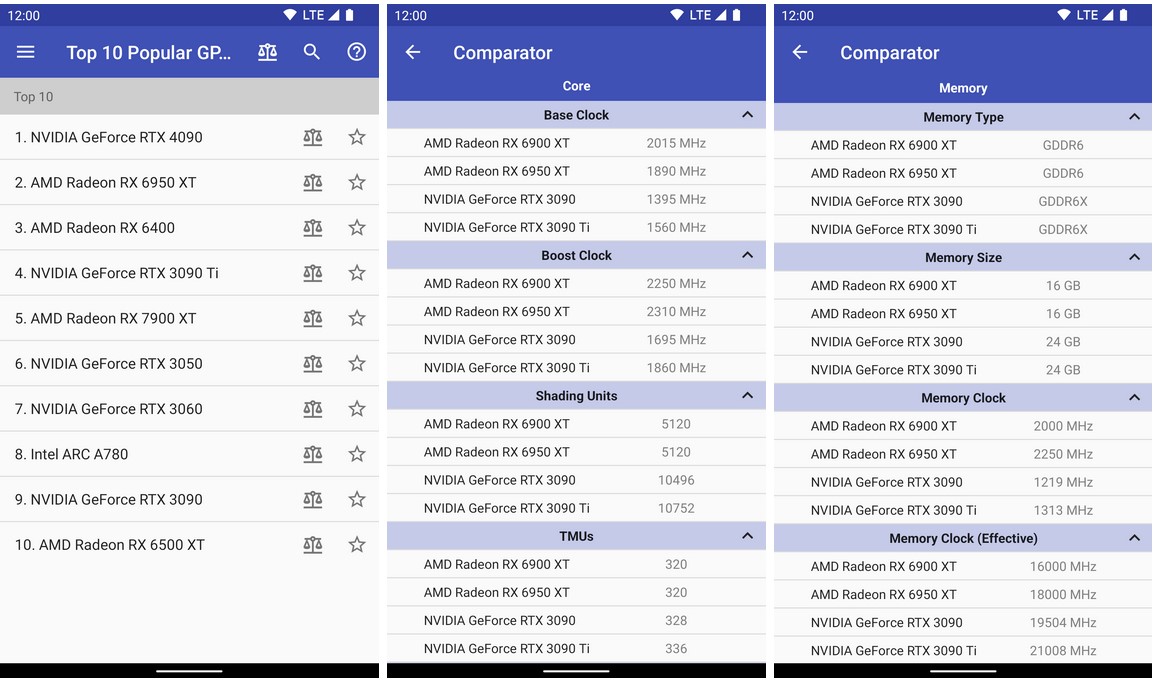Select the 2015 MHz base clock value

coord(676,143)
